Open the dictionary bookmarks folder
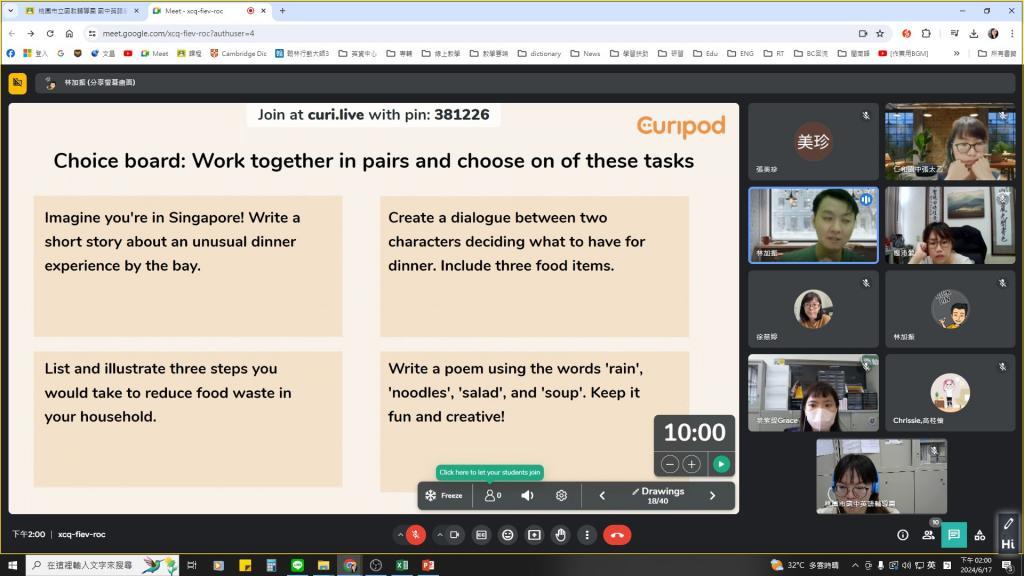The height and width of the screenshot is (576, 1024). point(539,53)
